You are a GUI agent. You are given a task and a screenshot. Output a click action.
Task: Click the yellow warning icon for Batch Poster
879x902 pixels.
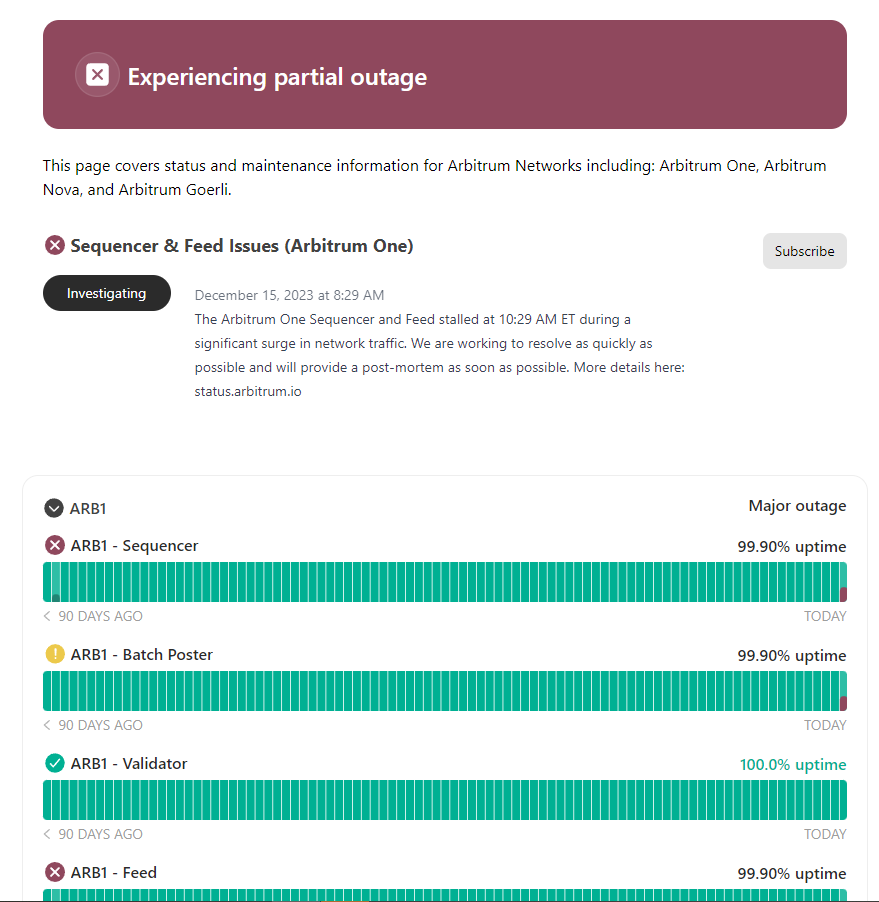pos(55,654)
